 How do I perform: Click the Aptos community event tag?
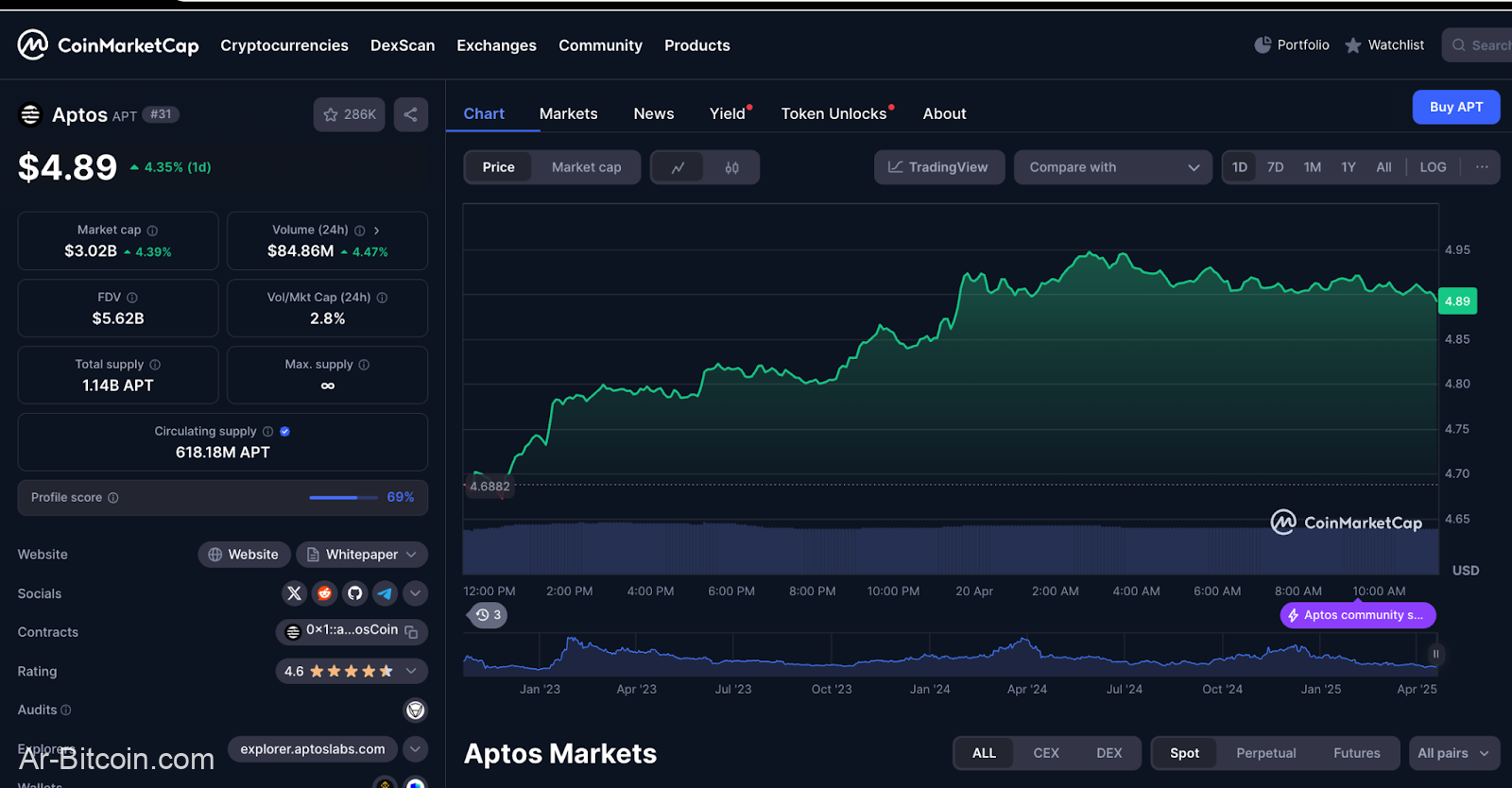click(x=1358, y=615)
